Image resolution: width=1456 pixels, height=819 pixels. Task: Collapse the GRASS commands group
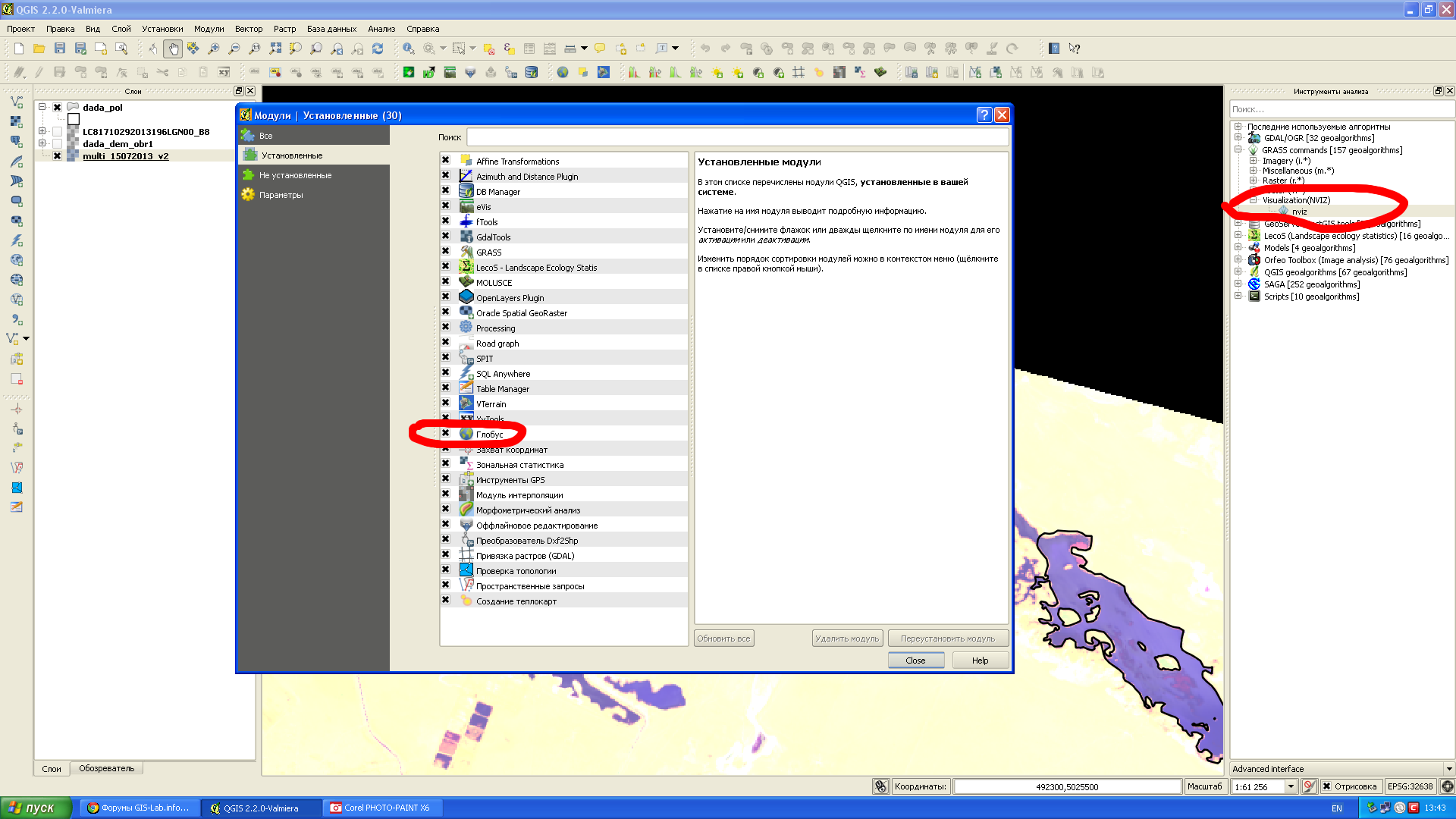click(x=1239, y=150)
